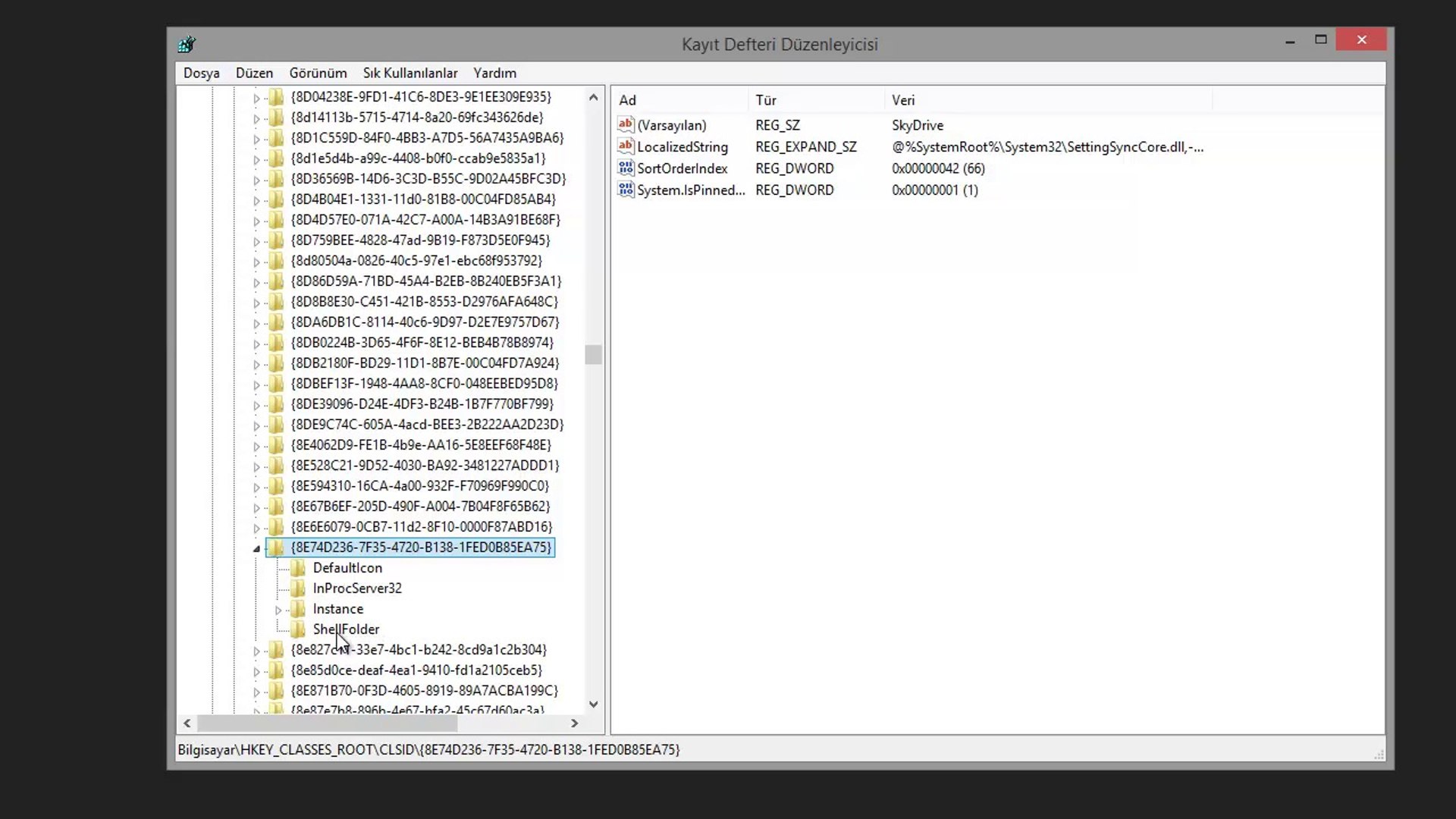Select the {8e85d0ce-deaf-4ea1-9410-fd1a2105ceb5} key
Viewport: 1456px width, 819px height.
click(416, 670)
